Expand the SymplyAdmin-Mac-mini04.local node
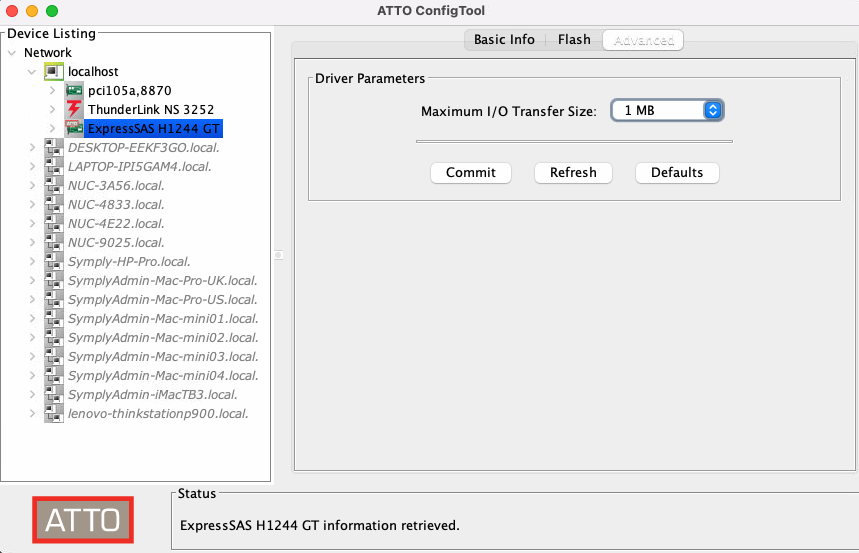 tap(32, 375)
